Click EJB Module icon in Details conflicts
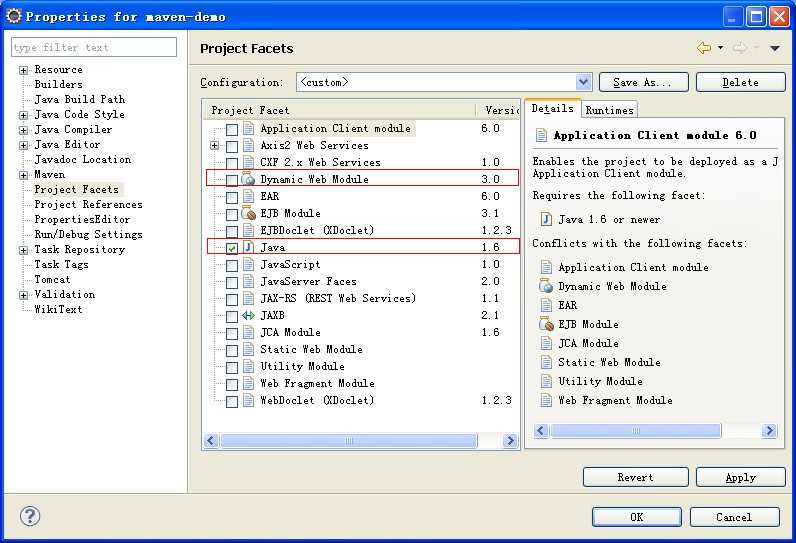Image resolution: width=796 pixels, height=543 pixels. (x=546, y=324)
